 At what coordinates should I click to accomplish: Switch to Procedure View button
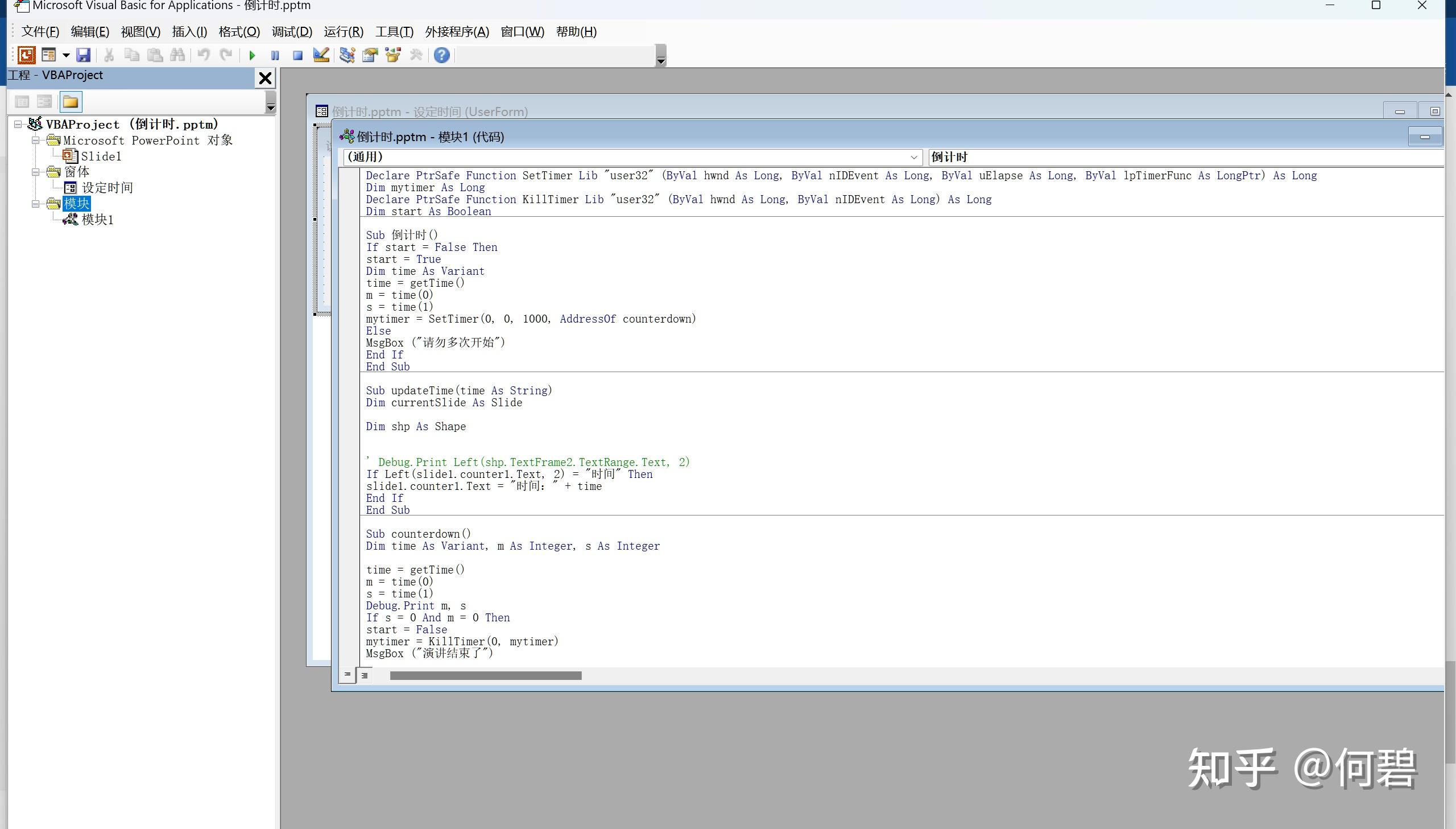tap(347, 675)
